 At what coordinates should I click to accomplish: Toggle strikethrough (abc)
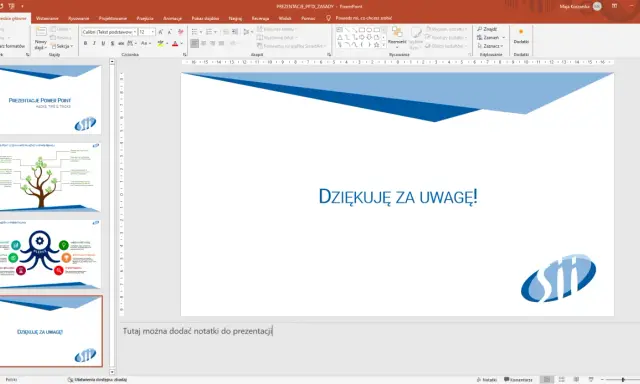click(x=121, y=43)
